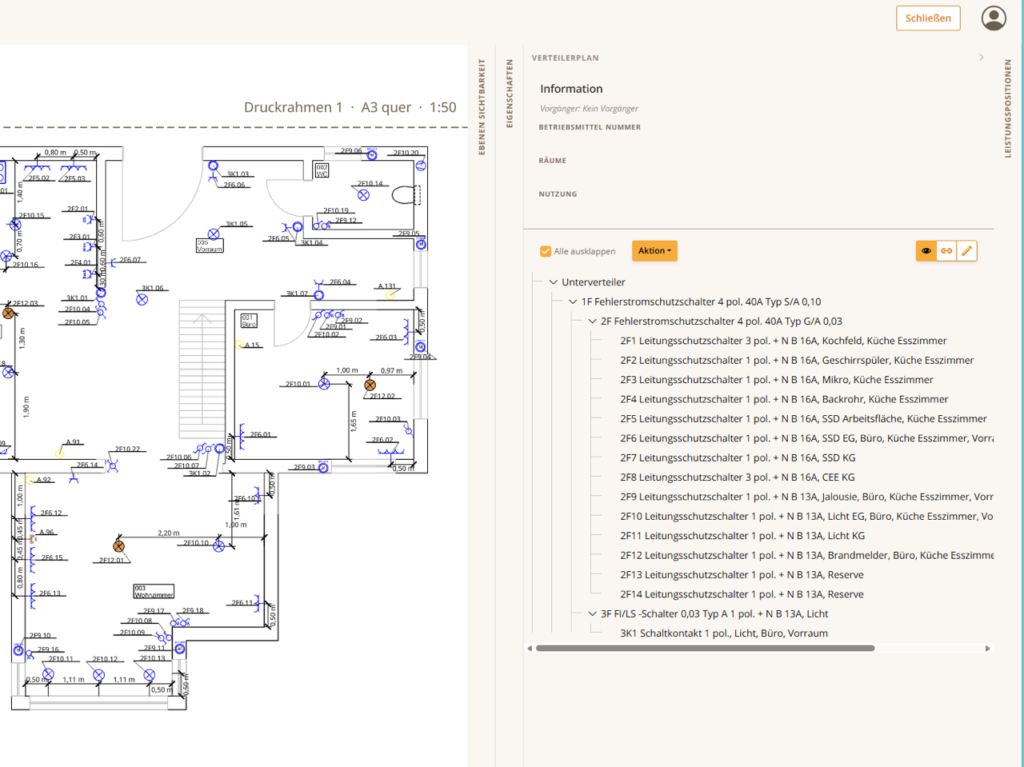This screenshot has width=1024, height=767.
Task: Open the Ebenen Sichtbarkeit side tab
Action: [482, 107]
